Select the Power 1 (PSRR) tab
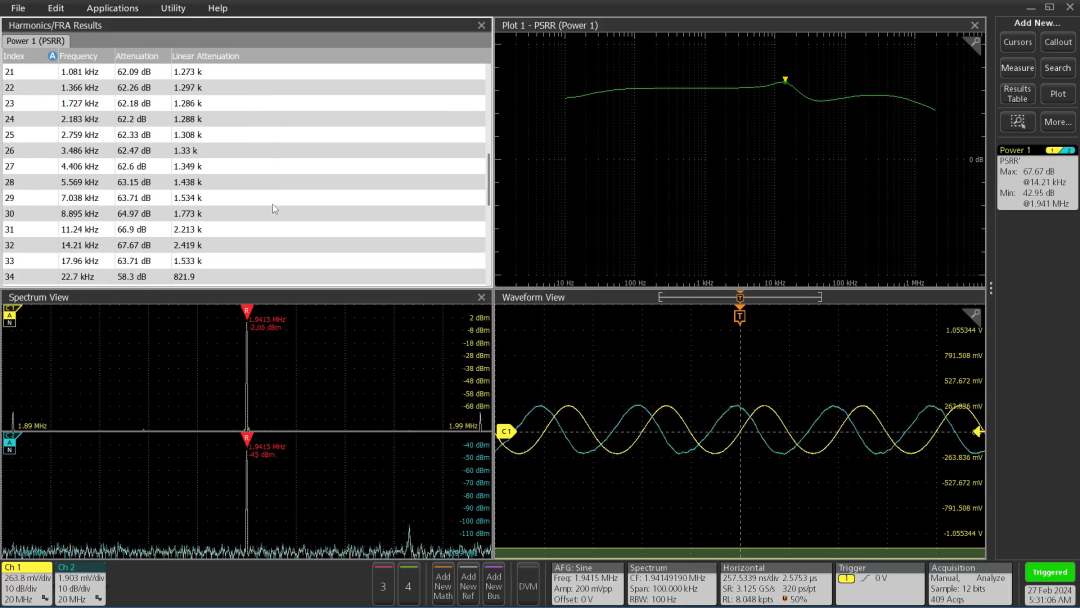This screenshot has height=608, width=1080. [x=34, y=41]
